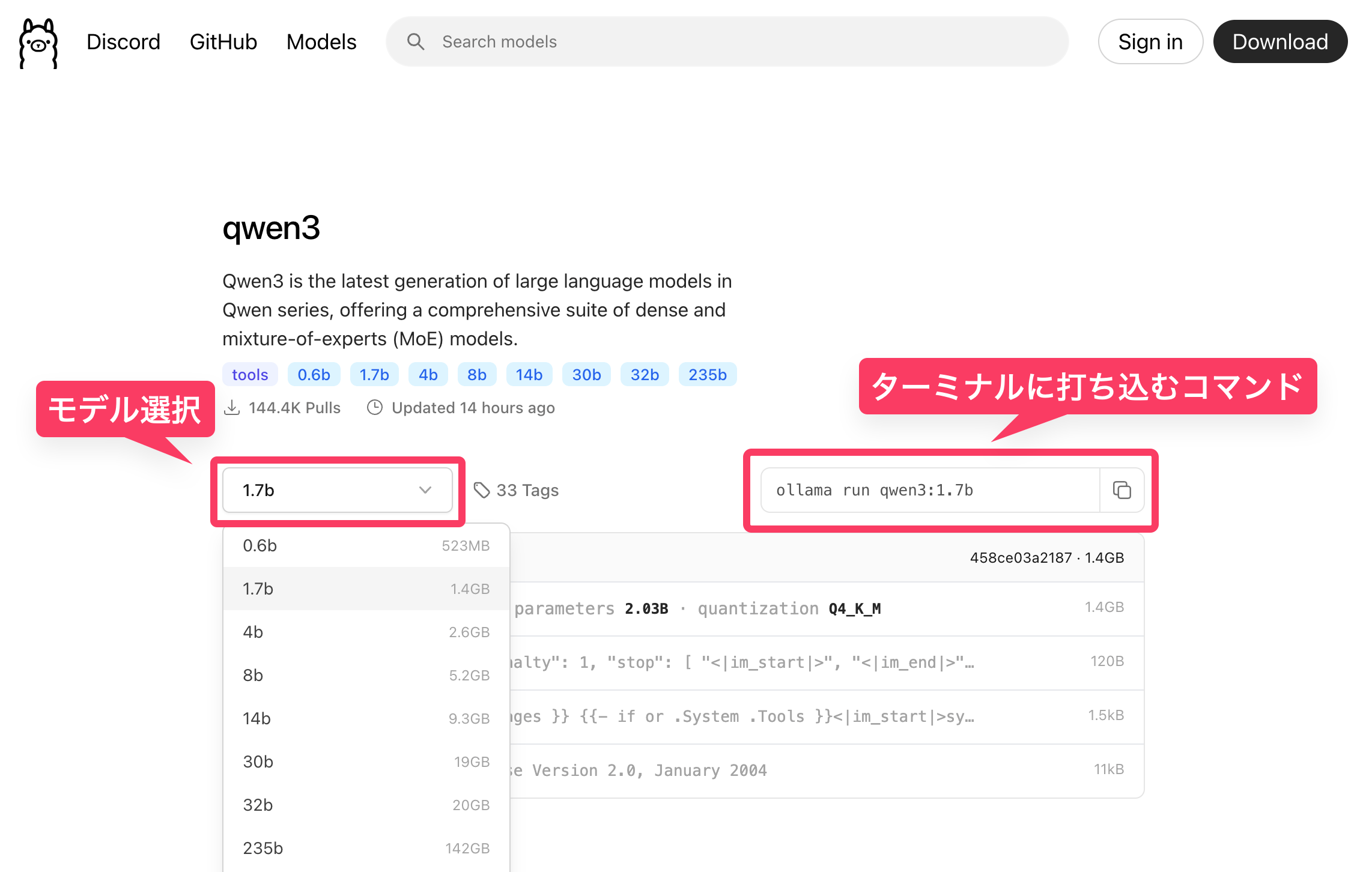Click the 14b size tag badge
The width and height of the screenshot is (1372, 872).
click(x=529, y=375)
